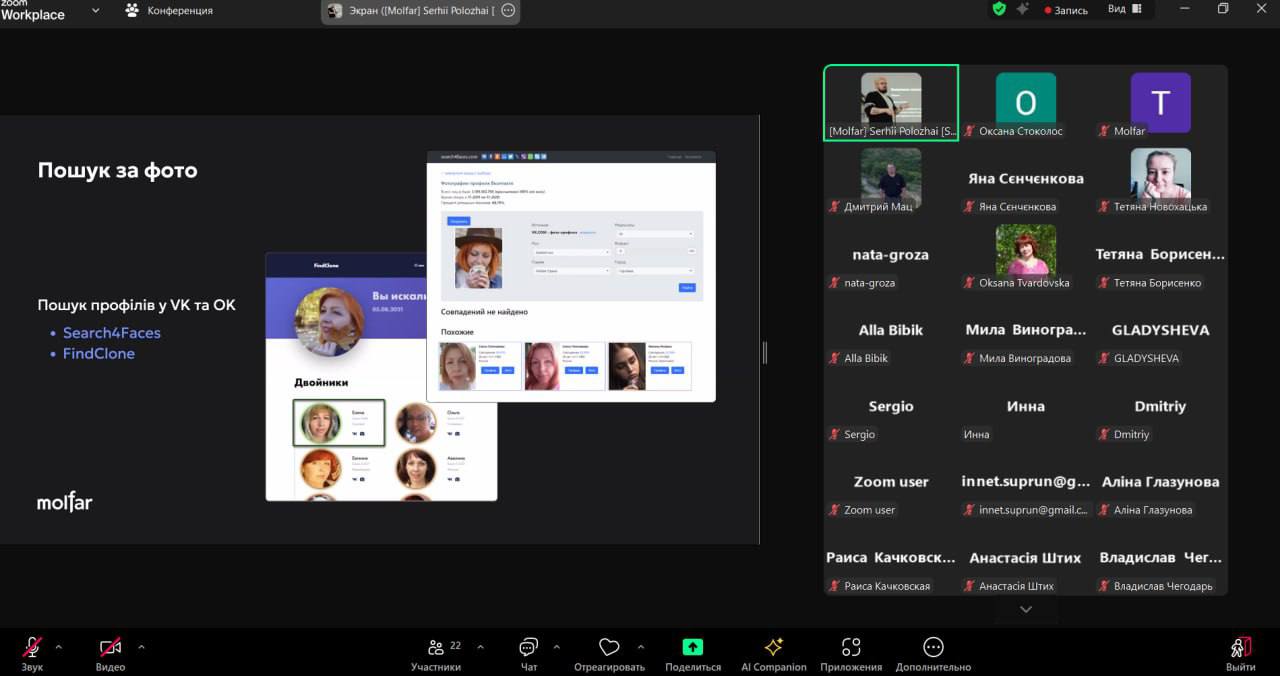
Task: Expand the arrow next to Отреагировать
Action: pos(640,647)
